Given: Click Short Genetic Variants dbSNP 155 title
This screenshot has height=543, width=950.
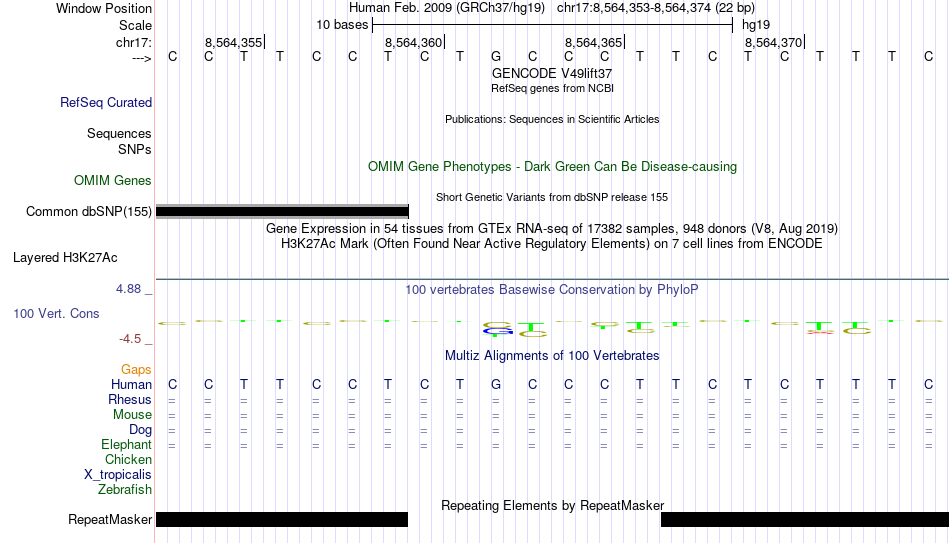Looking at the screenshot, I should (x=552, y=198).
